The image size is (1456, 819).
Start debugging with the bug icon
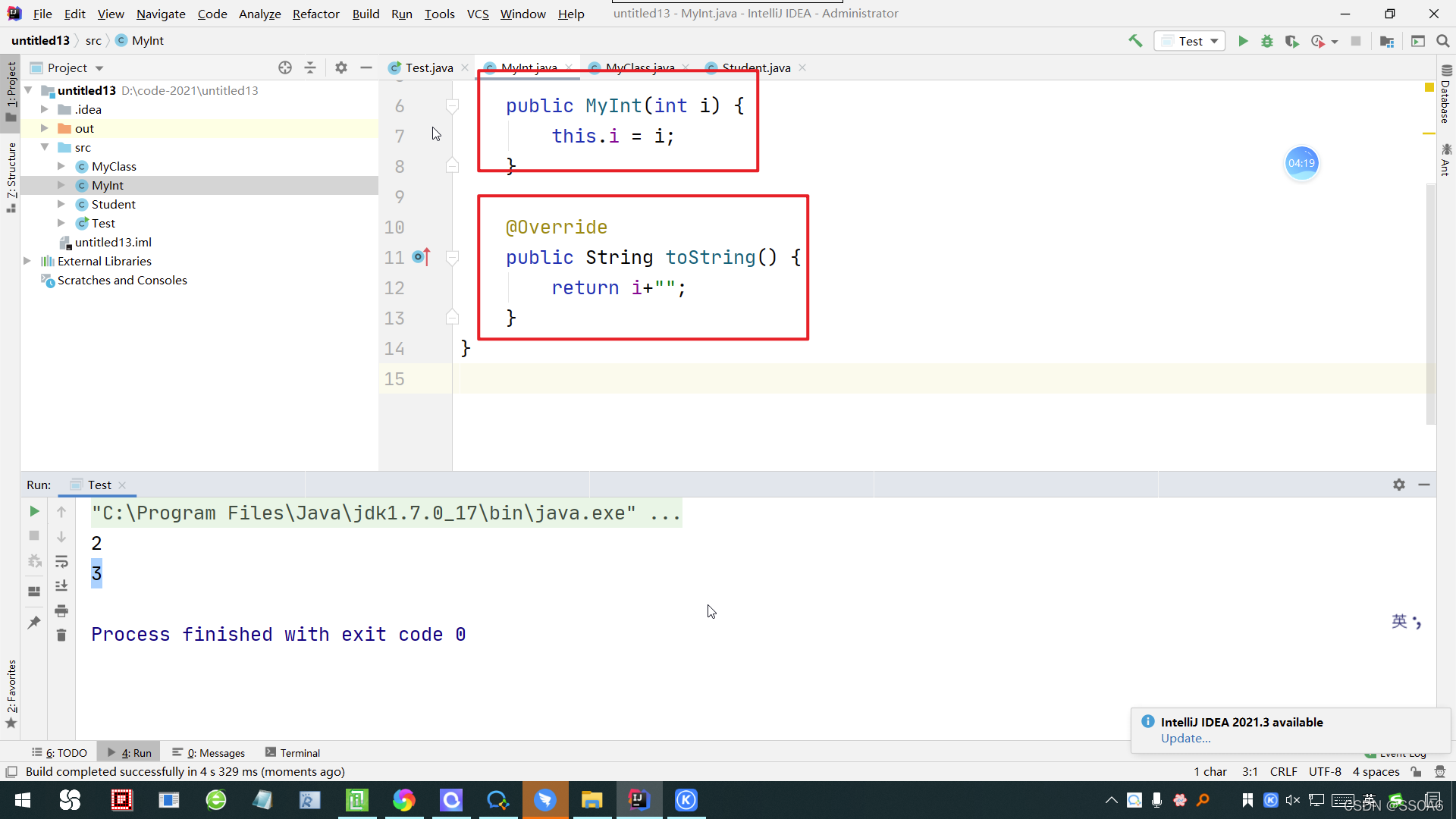[1267, 41]
